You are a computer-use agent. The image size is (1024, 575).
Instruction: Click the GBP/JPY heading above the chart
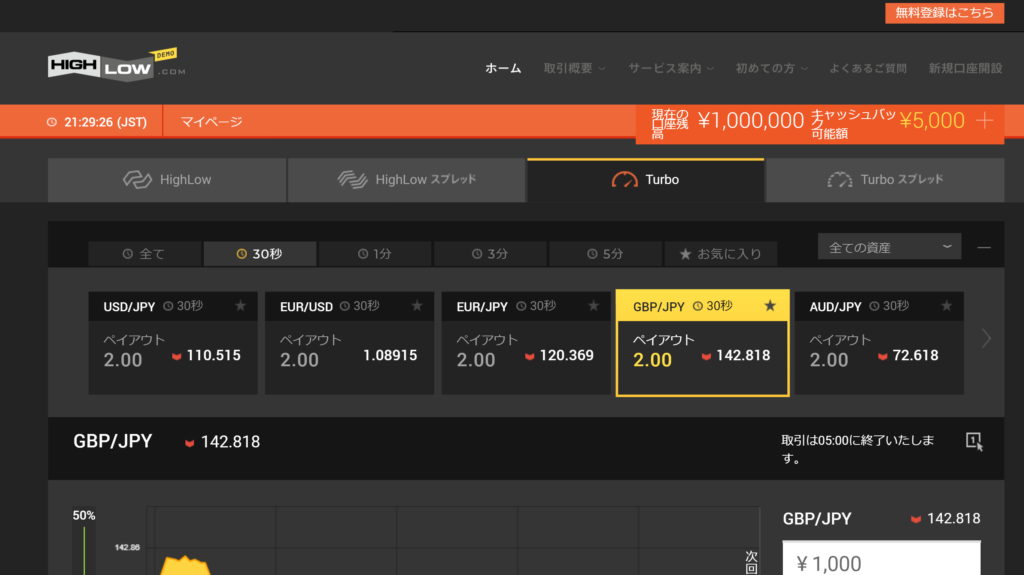click(112, 442)
